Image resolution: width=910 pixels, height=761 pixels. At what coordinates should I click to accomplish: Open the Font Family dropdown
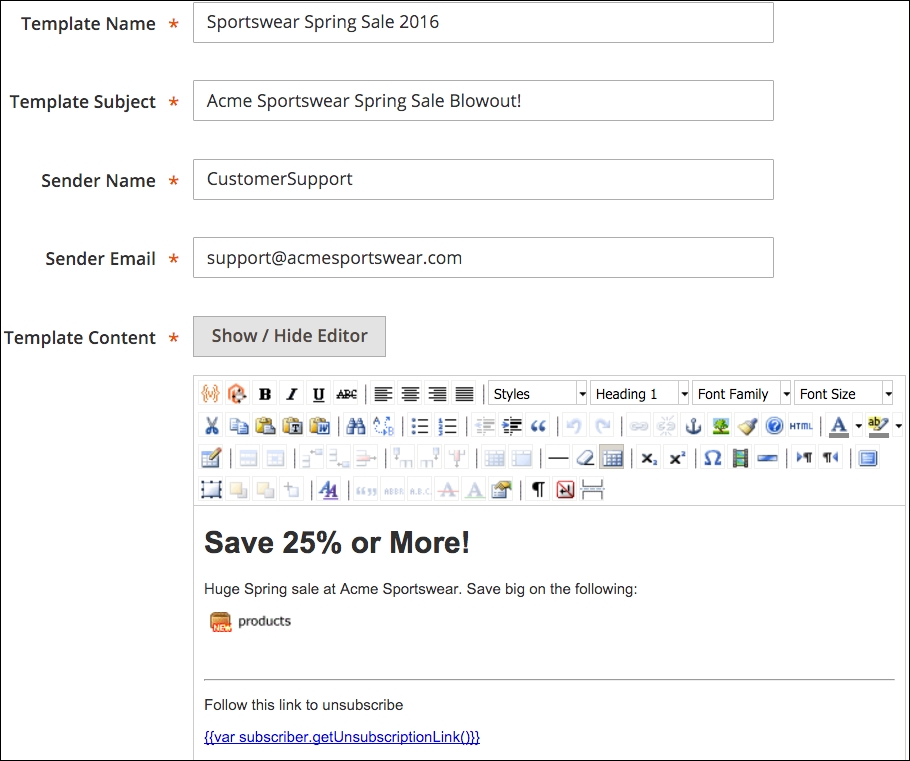click(x=740, y=393)
